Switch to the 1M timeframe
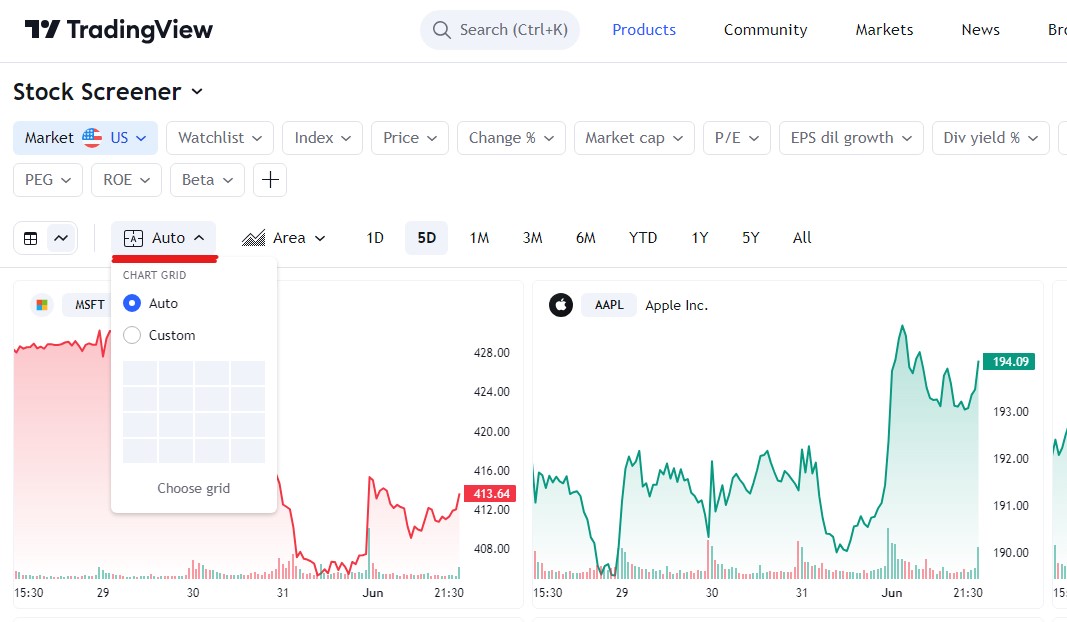This screenshot has height=622, width=1067. click(479, 238)
